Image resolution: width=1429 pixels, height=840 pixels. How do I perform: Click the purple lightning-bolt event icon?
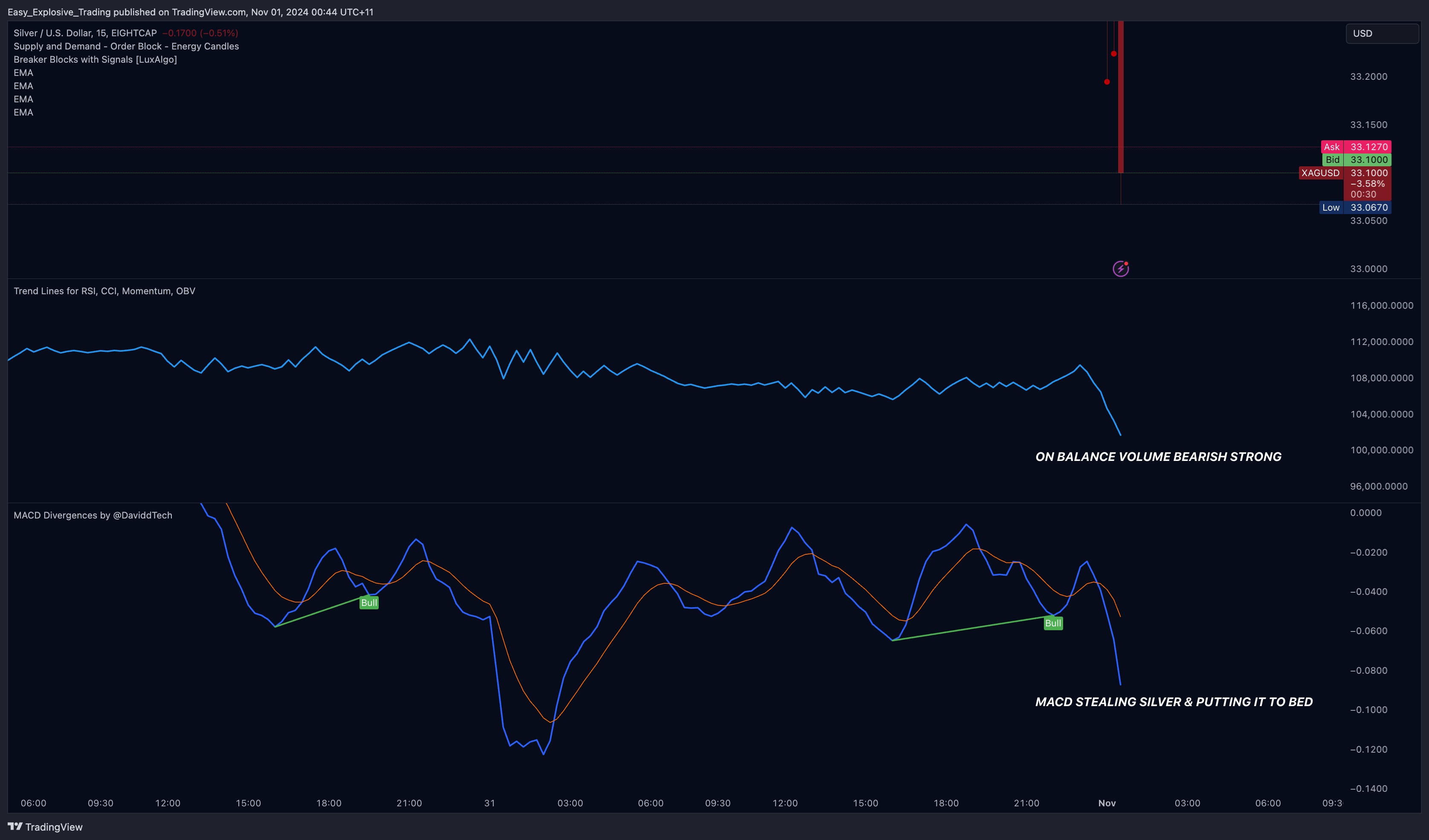click(x=1121, y=268)
